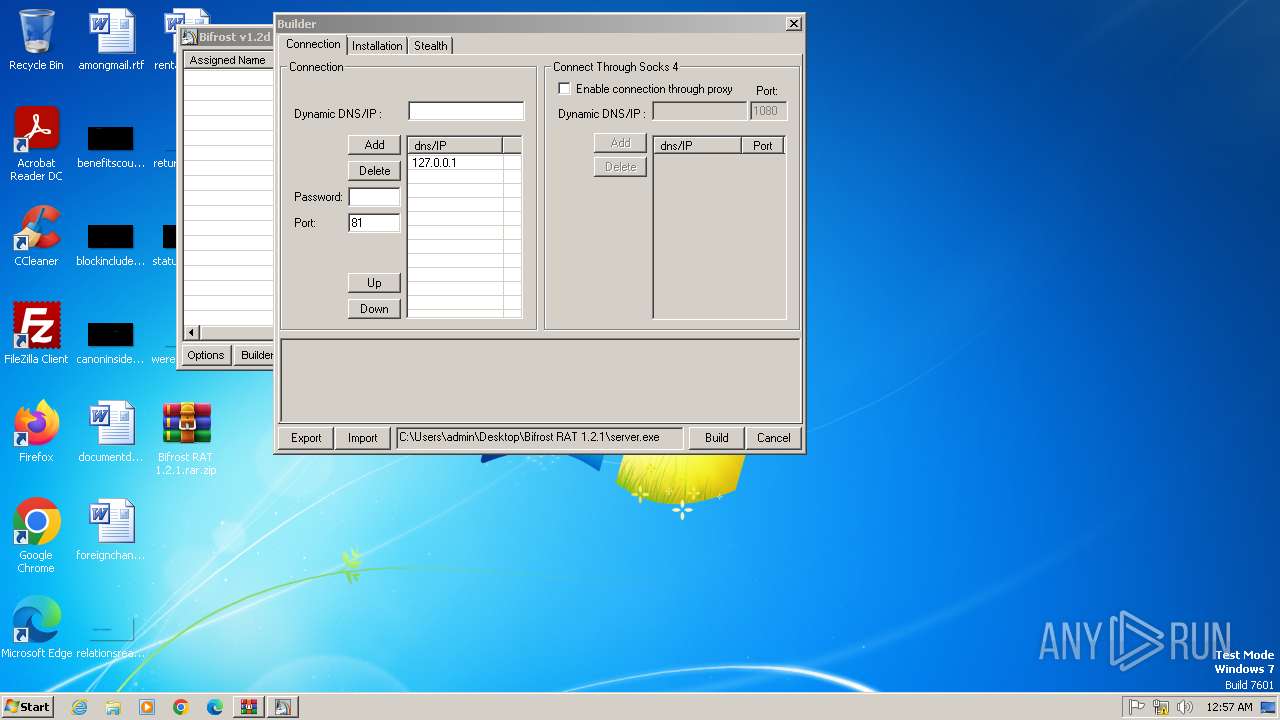Open the benefitscou... desktop file

111,144
